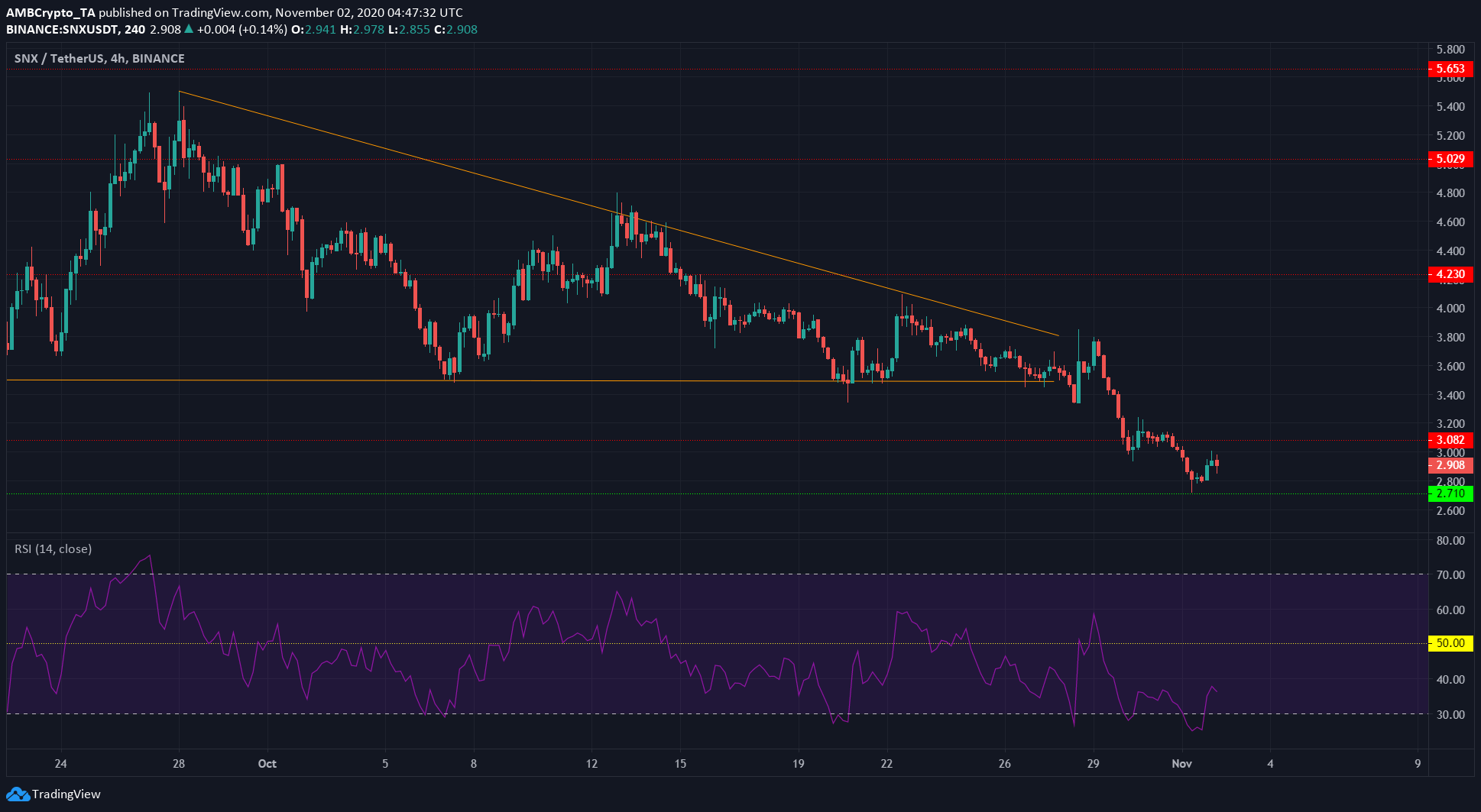Click the L:2.855 low value

click(x=409, y=29)
